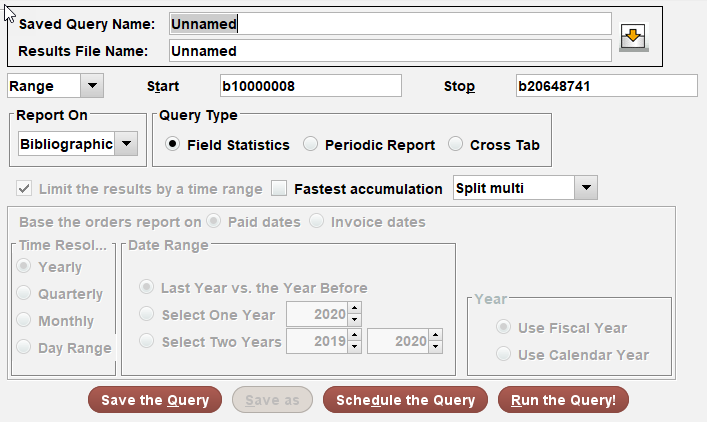Viewport: 707px width, 422px height.
Task: Select the Select One Year option
Action: point(147,314)
